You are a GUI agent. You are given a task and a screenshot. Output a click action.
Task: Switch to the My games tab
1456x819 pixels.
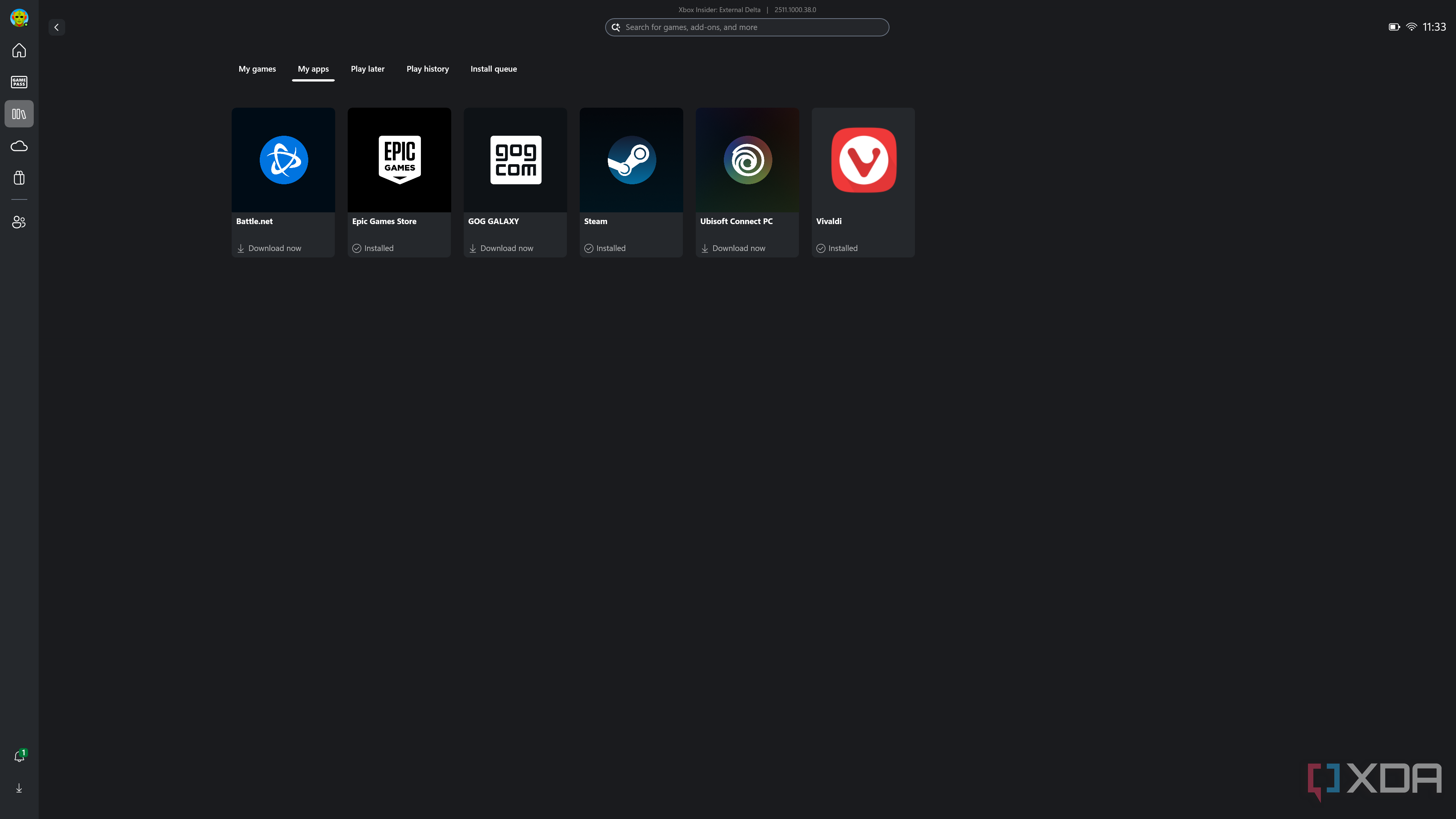click(257, 69)
